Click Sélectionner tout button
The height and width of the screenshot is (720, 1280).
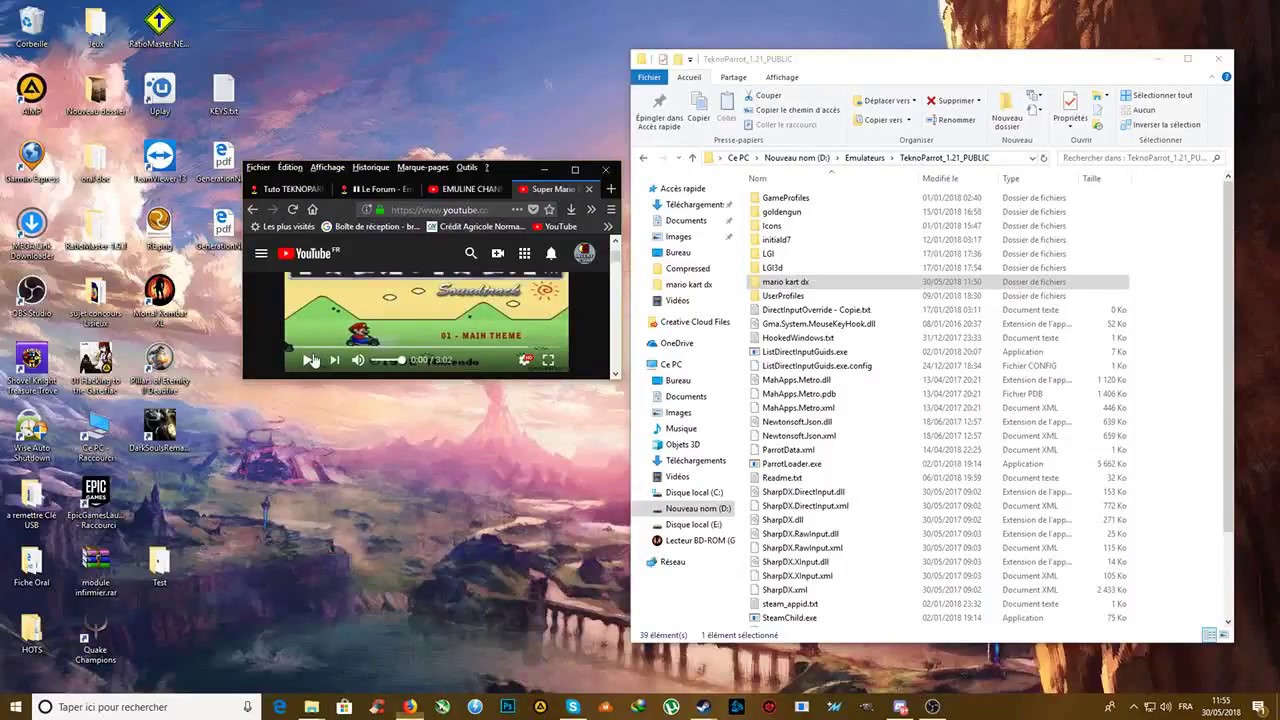click(x=1156, y=96)
